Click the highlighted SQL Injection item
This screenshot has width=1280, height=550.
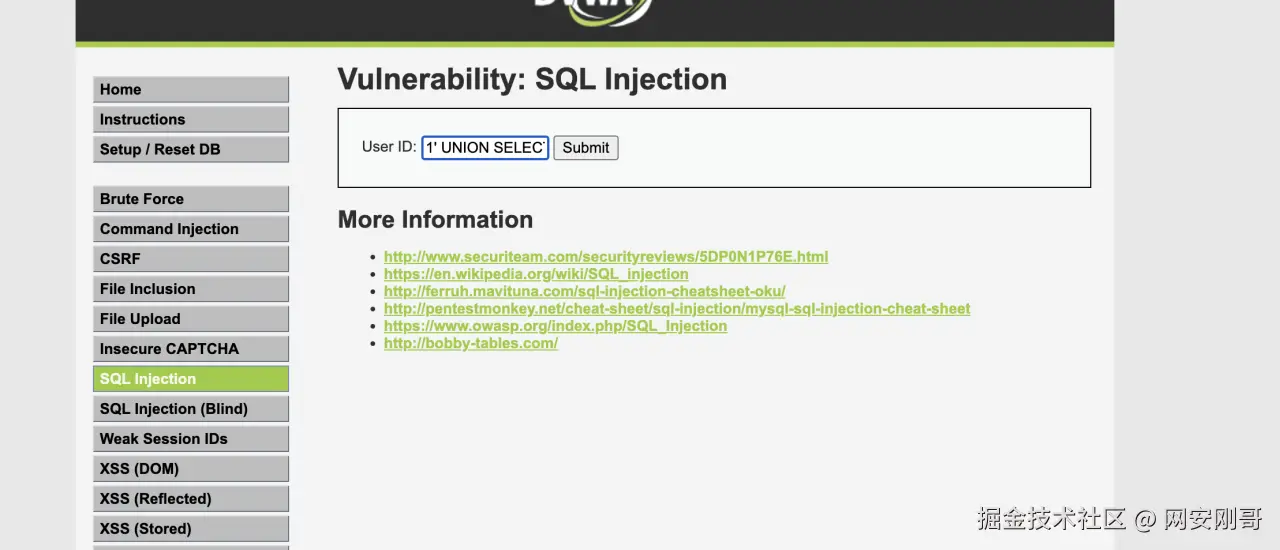pos(190,379)
